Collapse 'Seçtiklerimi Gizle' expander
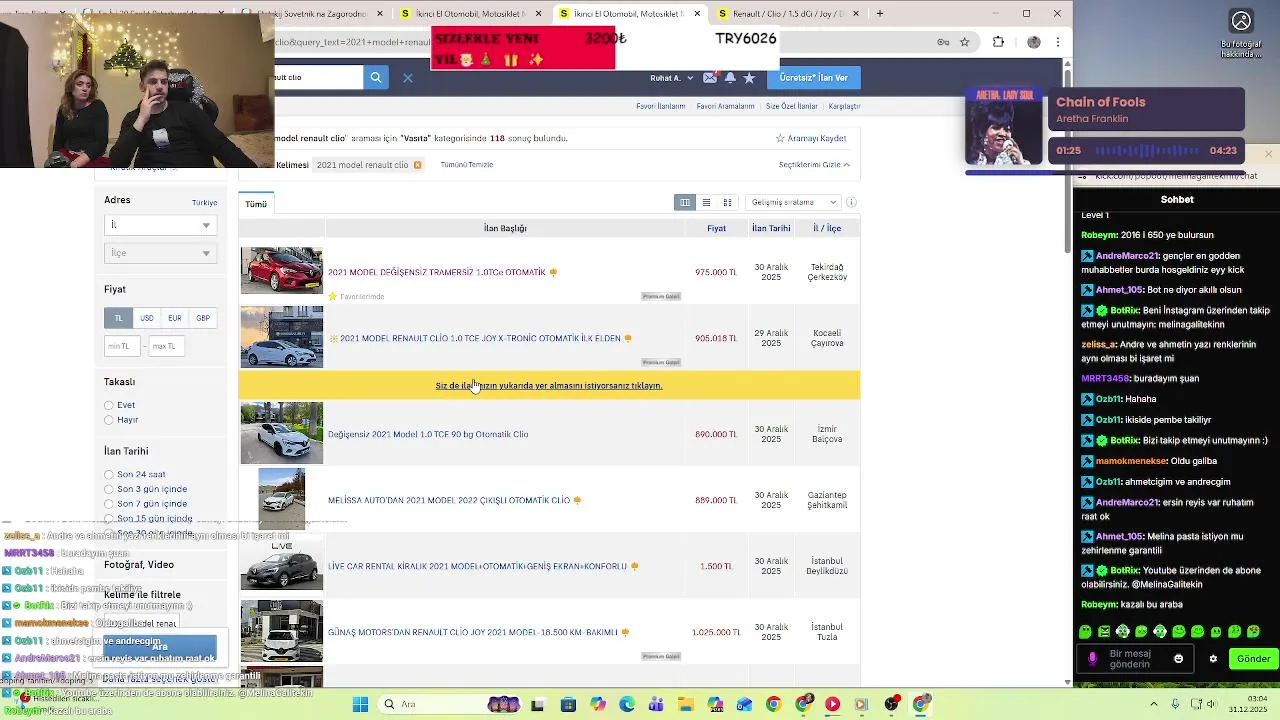 [814, 165]
